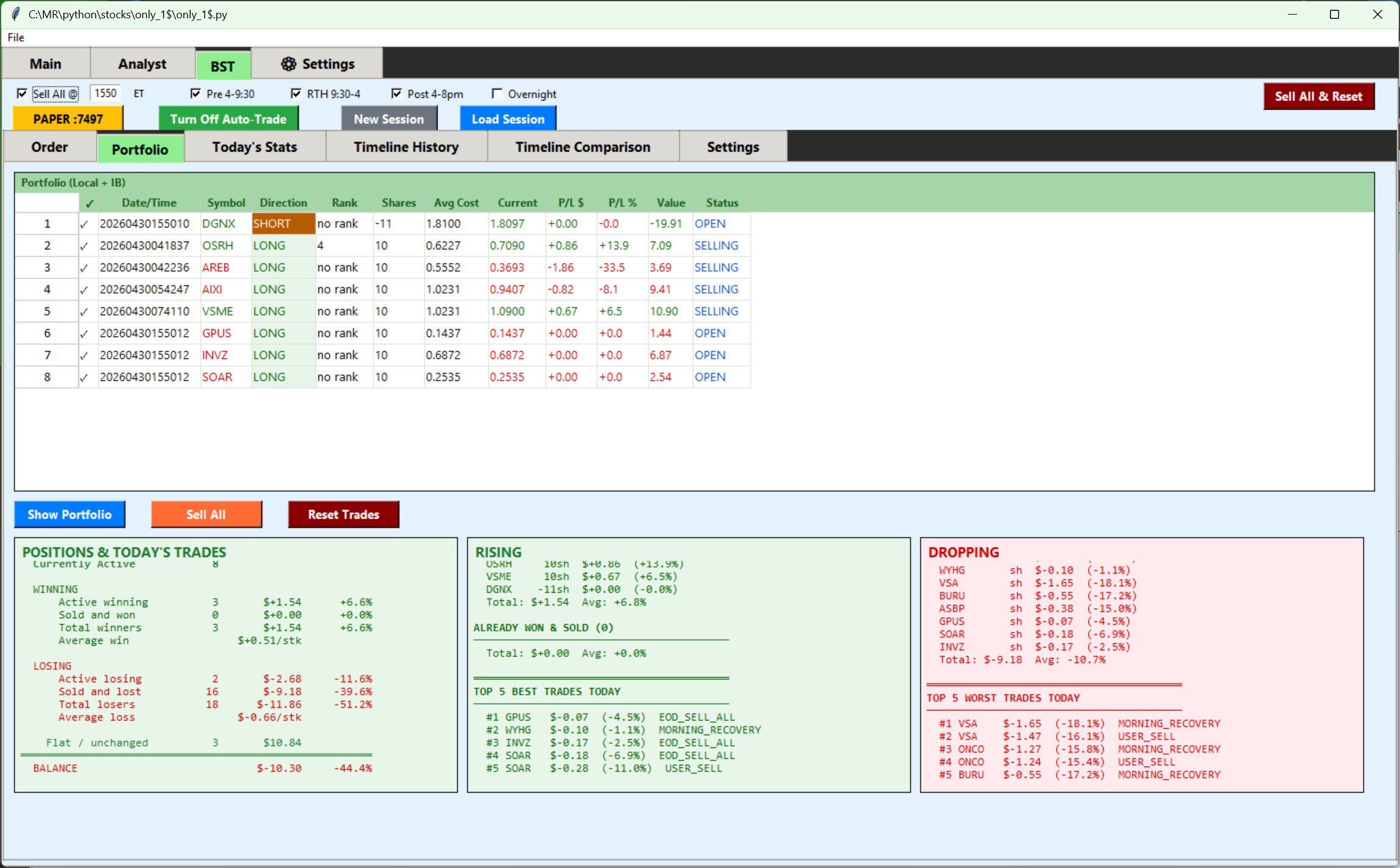Sort by the Value column header
Image resolution: width=1400 pixels, height=868 pixels.
click(x=670, y=203)
